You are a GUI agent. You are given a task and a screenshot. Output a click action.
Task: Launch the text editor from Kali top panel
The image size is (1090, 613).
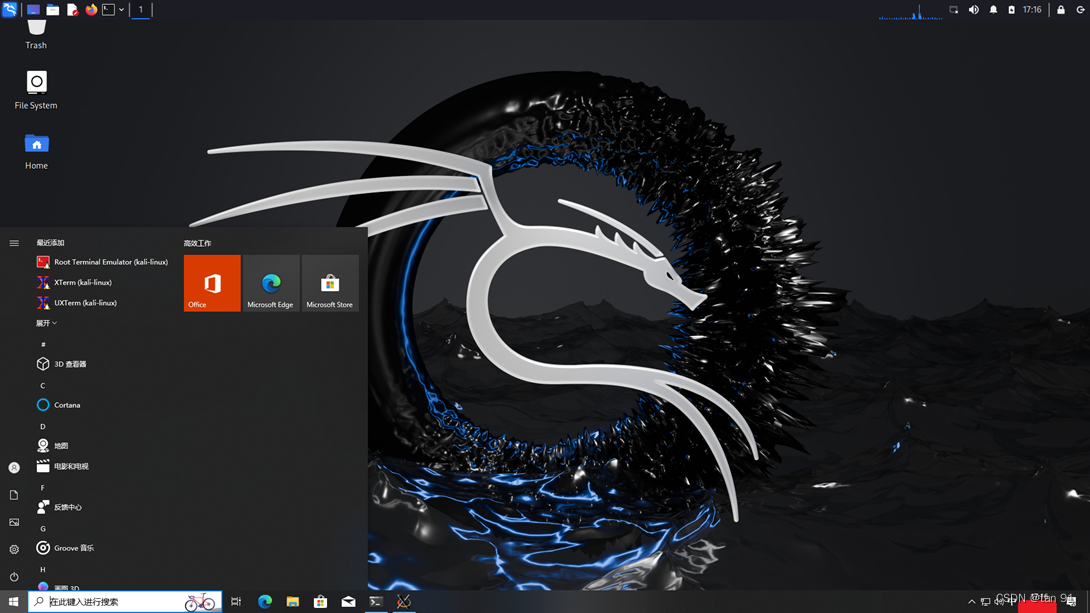click(72, 10)
